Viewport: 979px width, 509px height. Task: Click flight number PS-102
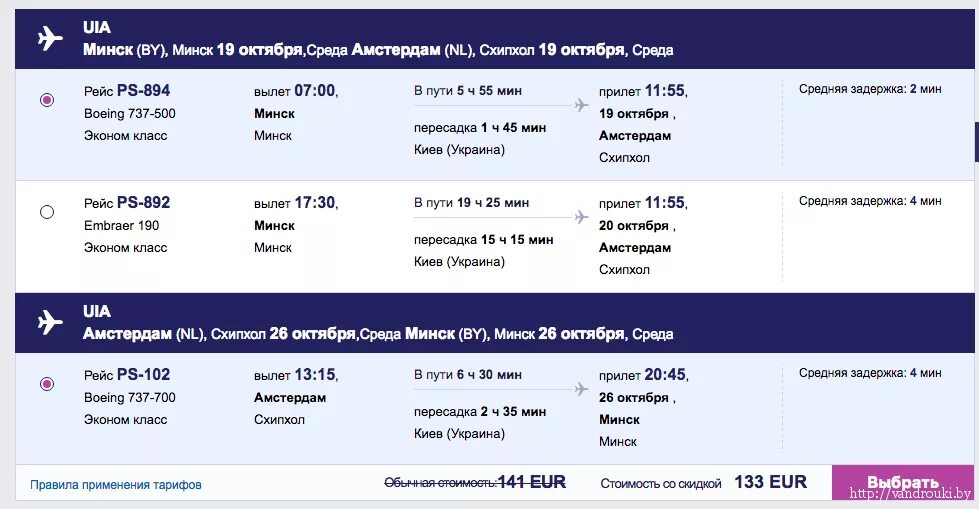coord(143,375)
